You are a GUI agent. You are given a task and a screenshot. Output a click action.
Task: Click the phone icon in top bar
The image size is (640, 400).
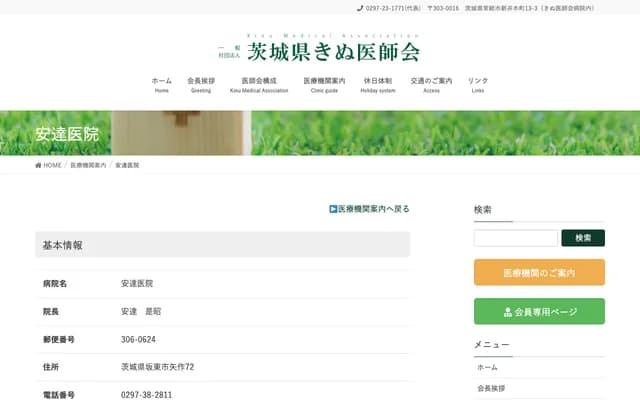tap(360, 8)
